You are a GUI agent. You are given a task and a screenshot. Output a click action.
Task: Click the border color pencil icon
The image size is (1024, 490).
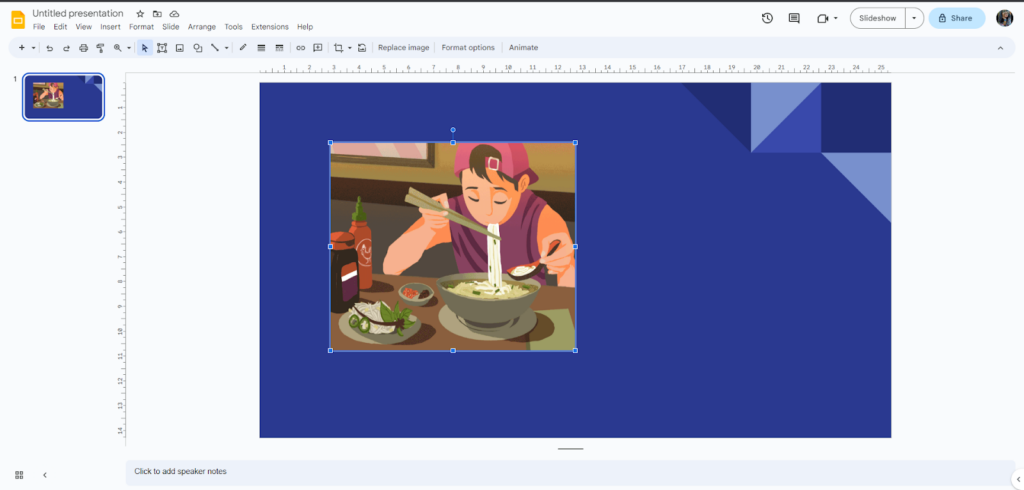[243, 48]
